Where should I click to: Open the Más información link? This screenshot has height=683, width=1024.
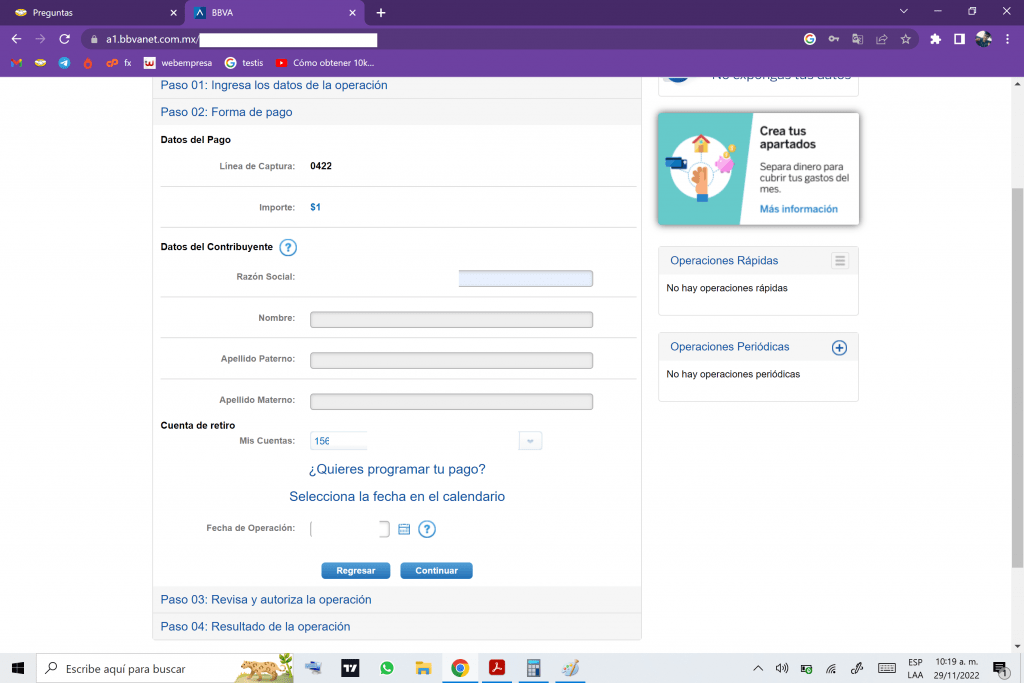coord(798,209)
